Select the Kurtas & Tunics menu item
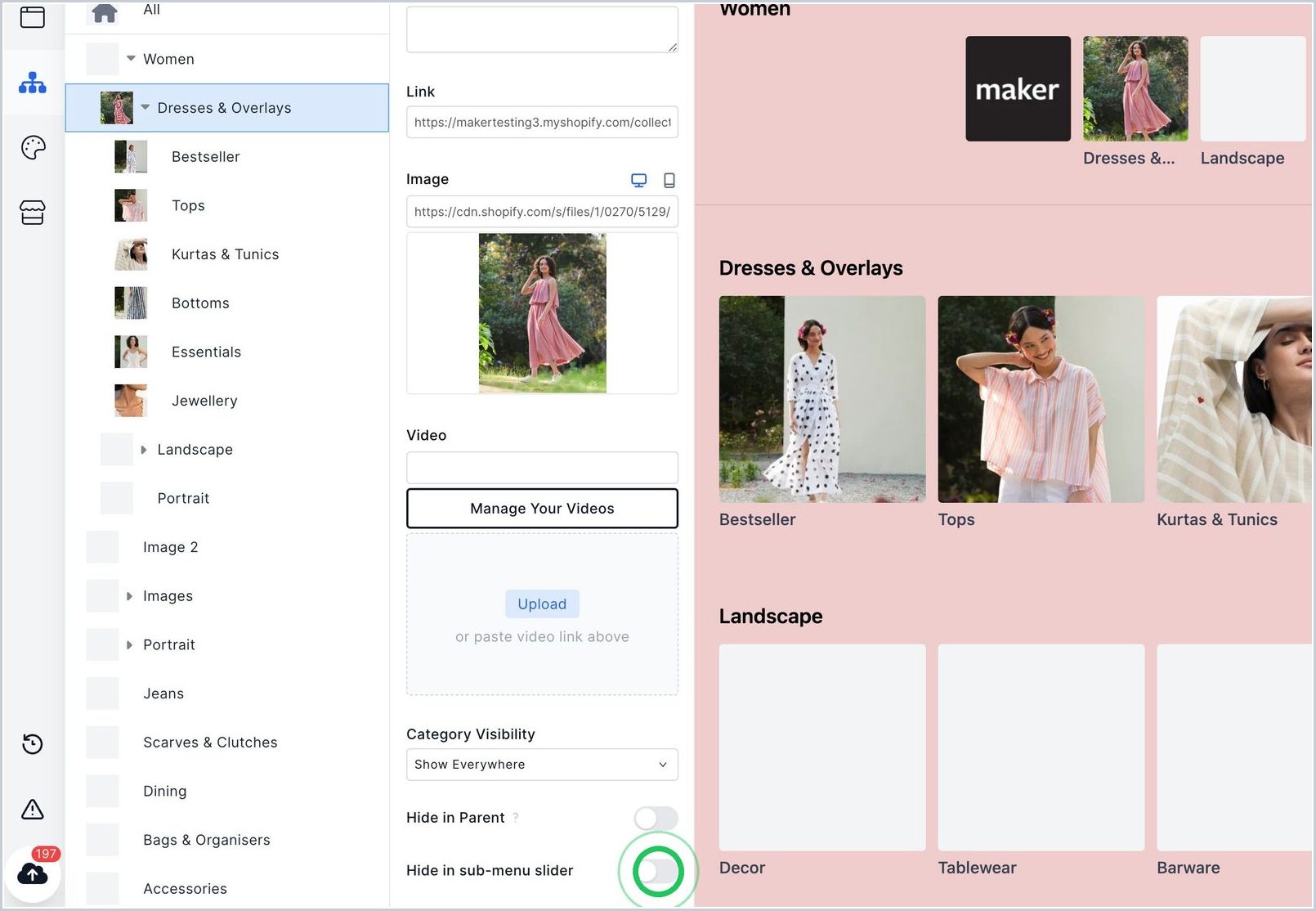 click(x=226, y=254)
